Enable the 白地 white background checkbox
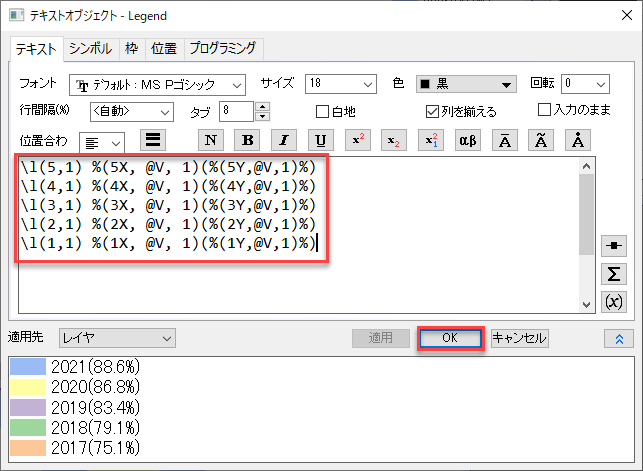The height and width of the screenshot is (471, 643). (322, 111)
